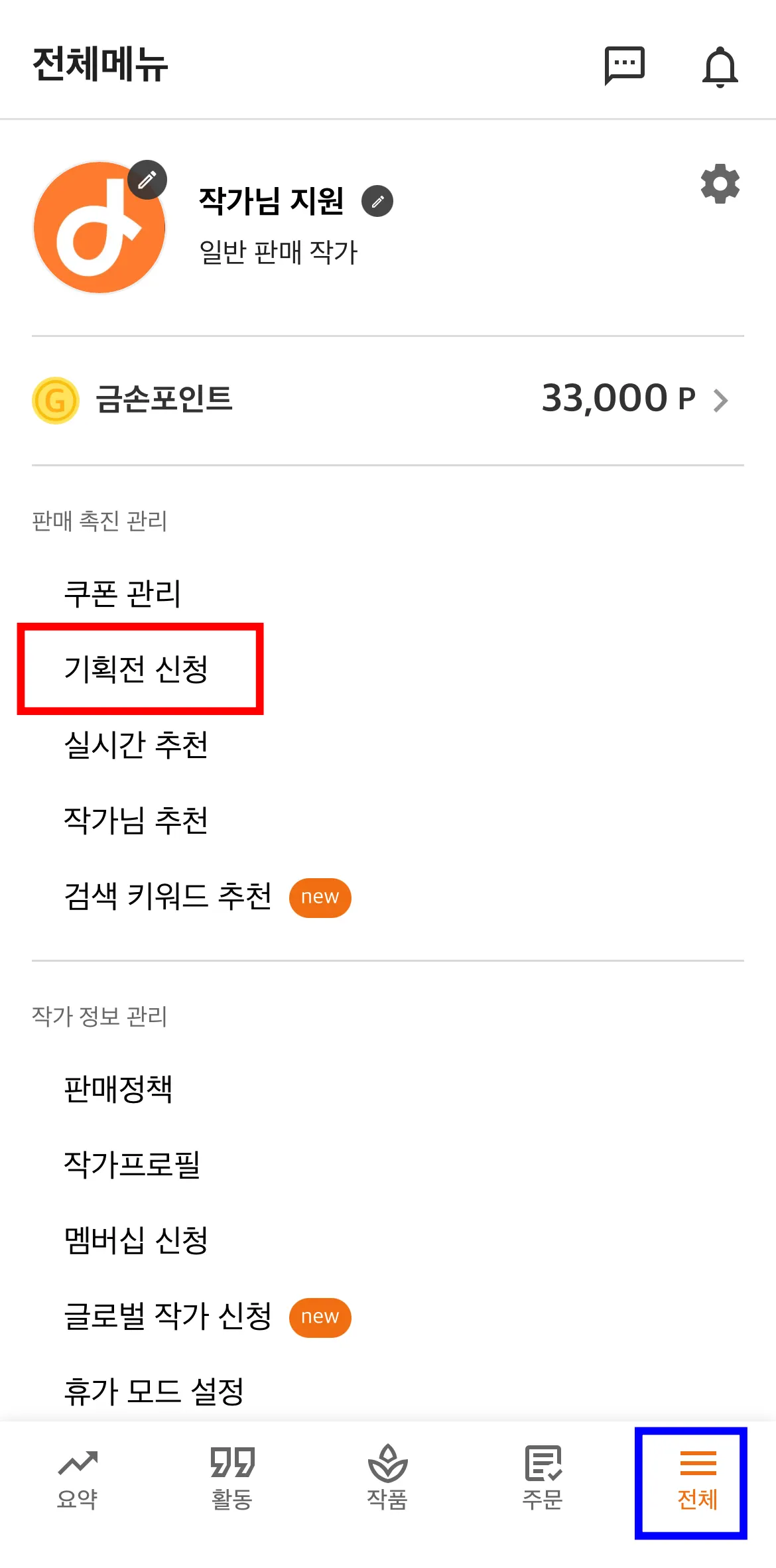Open 글로벌 작가 신청 entry
Viewport: 776px width, 1568px height.
(168, 1316)
